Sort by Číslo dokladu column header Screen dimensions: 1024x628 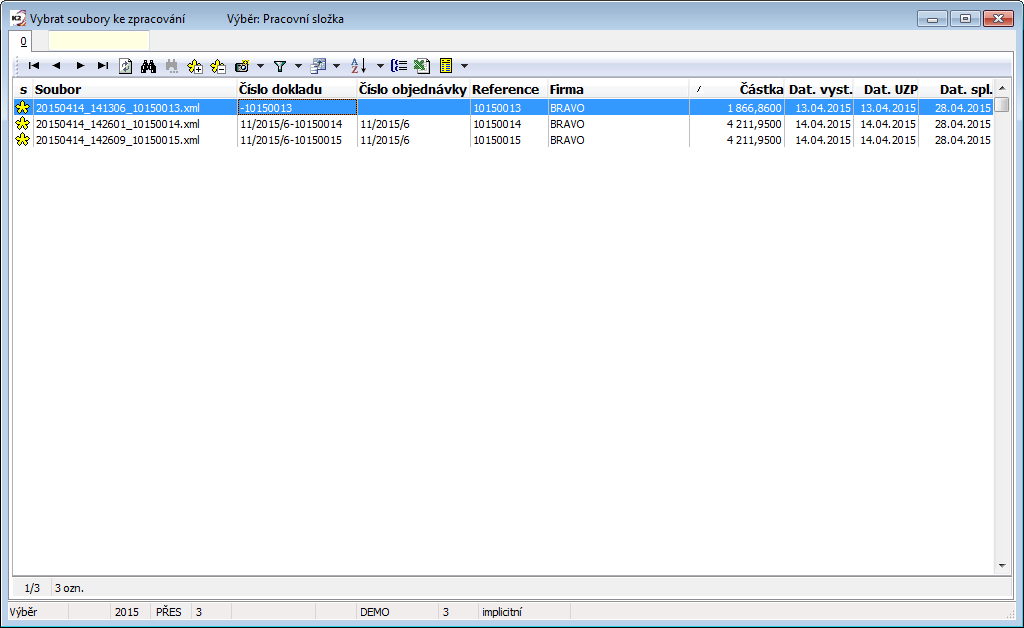296,89
